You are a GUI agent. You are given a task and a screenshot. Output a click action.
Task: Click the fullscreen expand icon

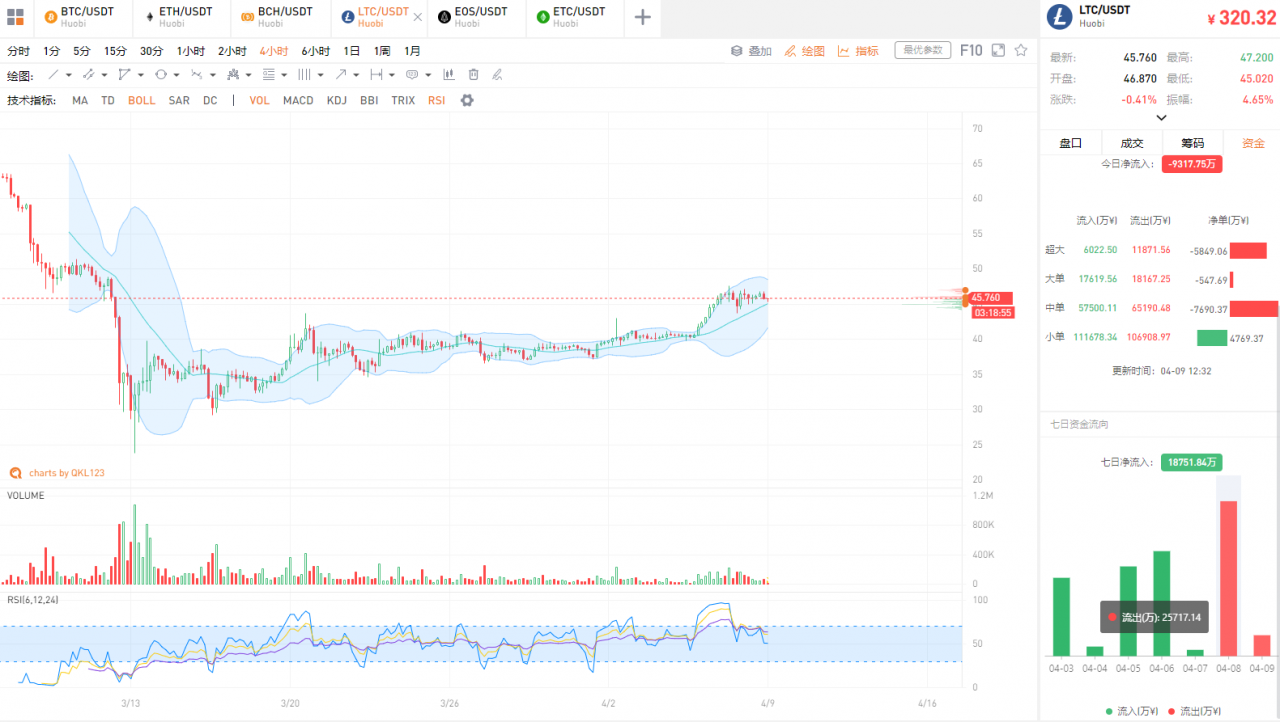click(x=998, y=50)
